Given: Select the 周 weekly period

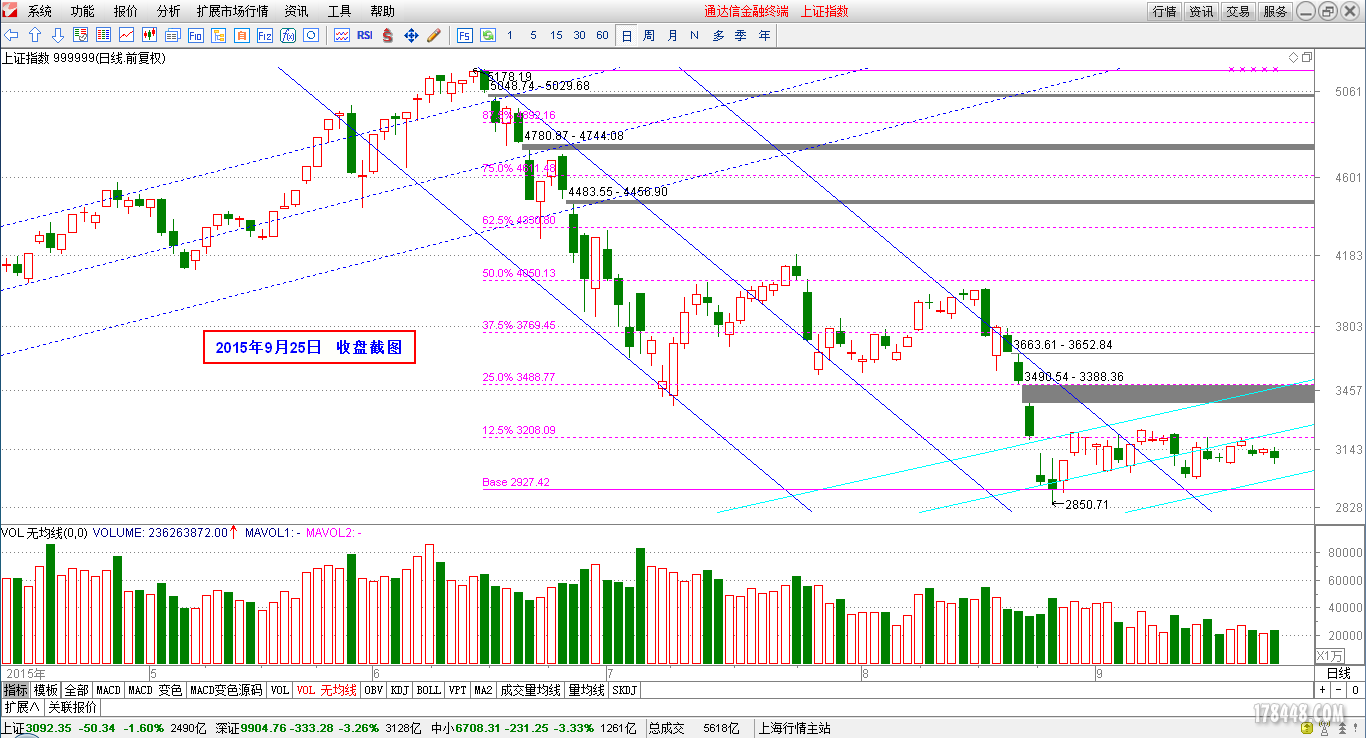Looking at the screenshot, I should coord(649,35).
